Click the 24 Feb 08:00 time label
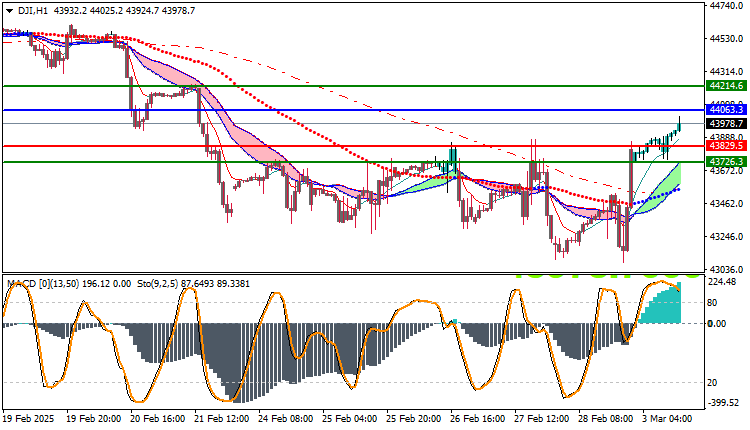This screenshot has width=750, height=430. click(286, 419)
